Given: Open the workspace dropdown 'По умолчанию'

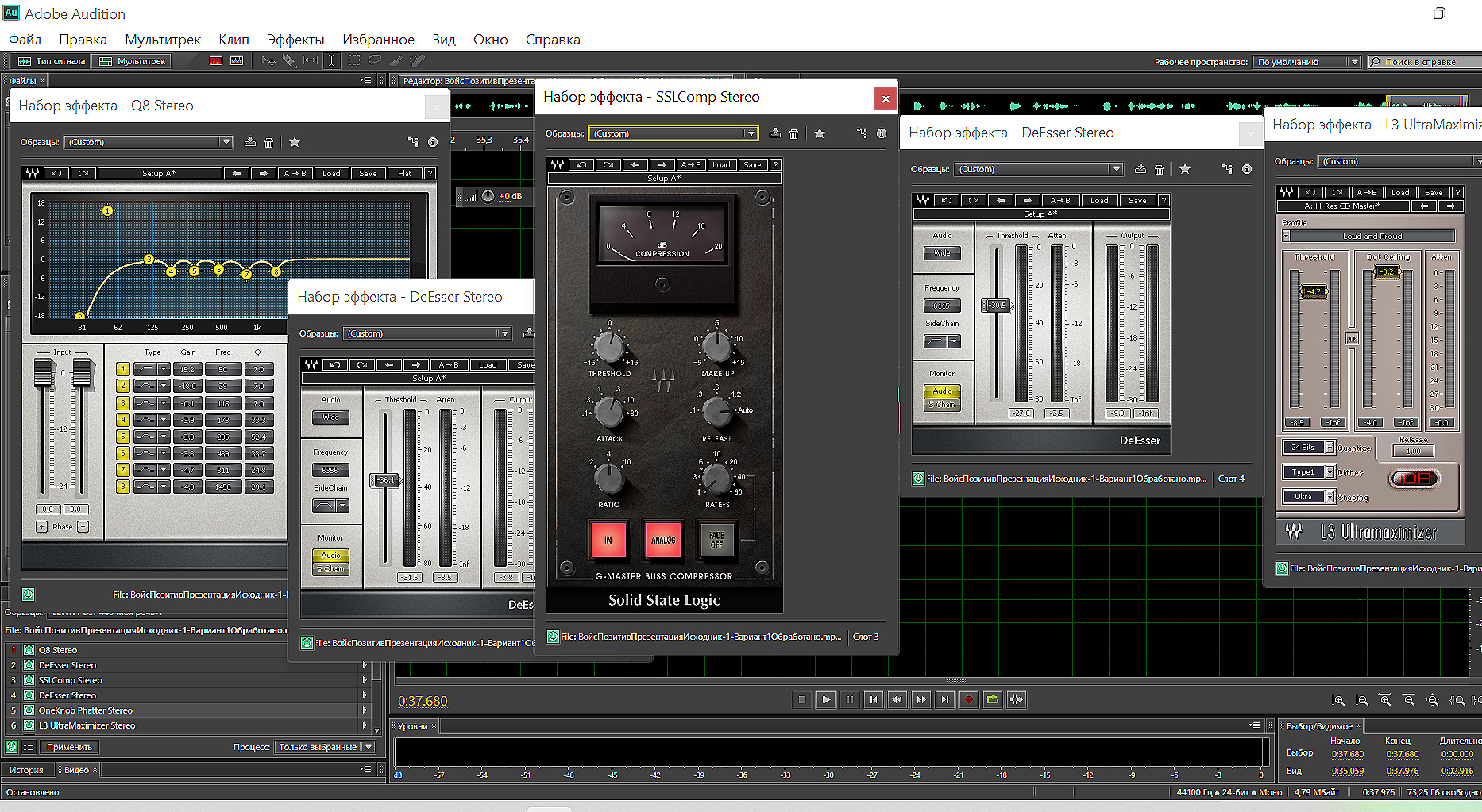Looking at the screenshot, I should [1307, 62].
